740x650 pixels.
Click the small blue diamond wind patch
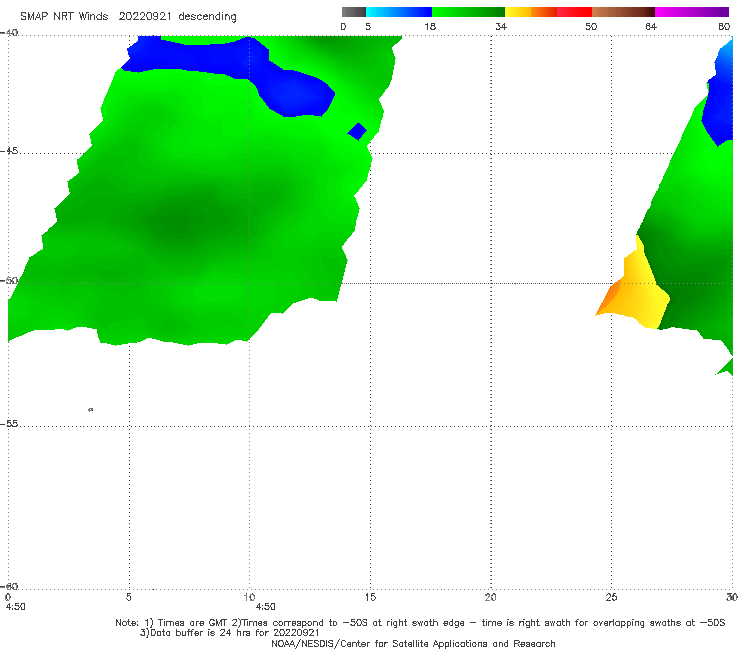coord(357,131)
